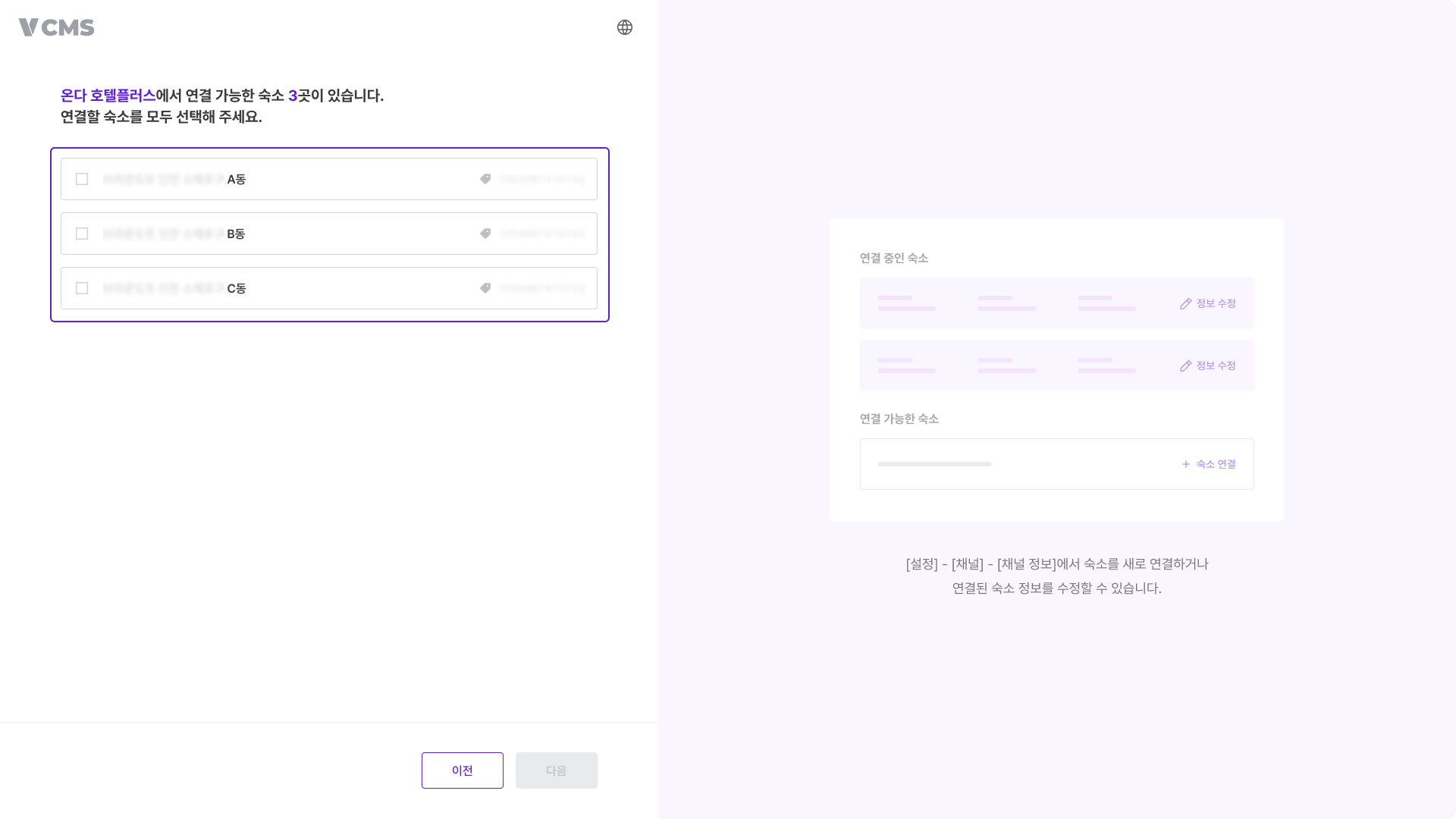Check the checkbox for A동

82,179
